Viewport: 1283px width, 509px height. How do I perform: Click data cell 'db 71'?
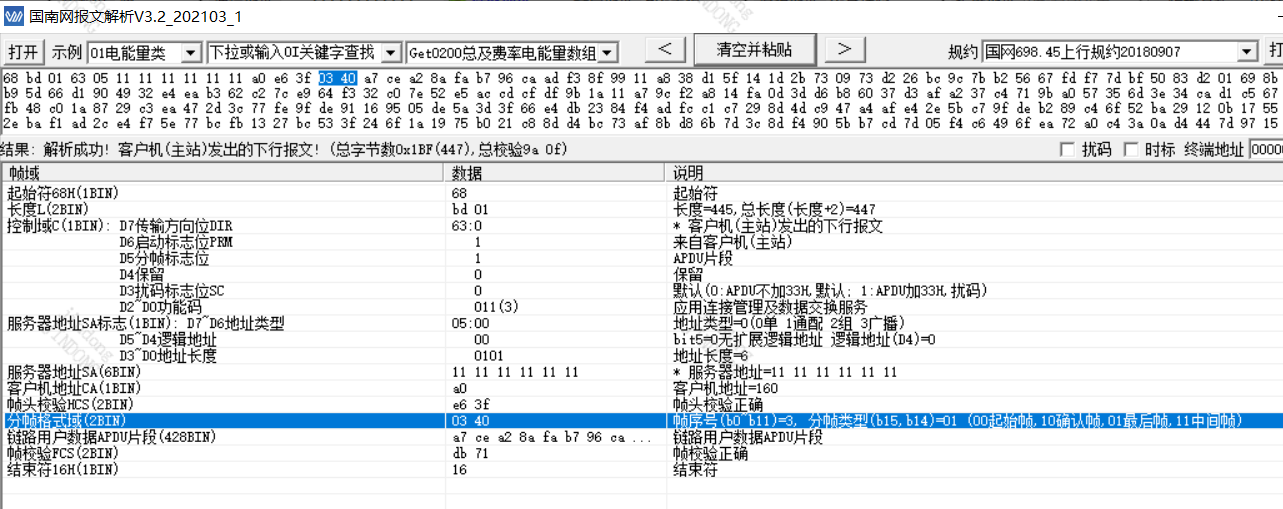point(470,453)
